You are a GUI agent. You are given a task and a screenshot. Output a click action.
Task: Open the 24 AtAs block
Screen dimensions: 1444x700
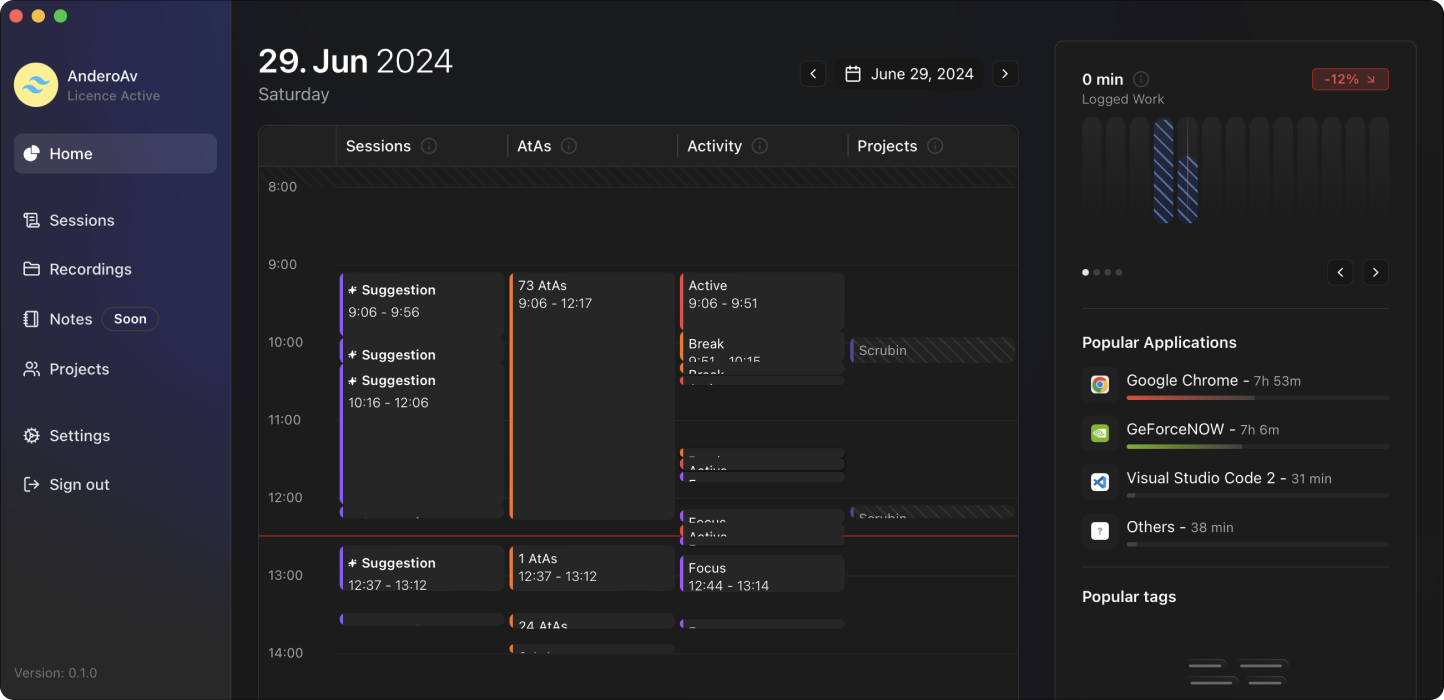point(592,621)
